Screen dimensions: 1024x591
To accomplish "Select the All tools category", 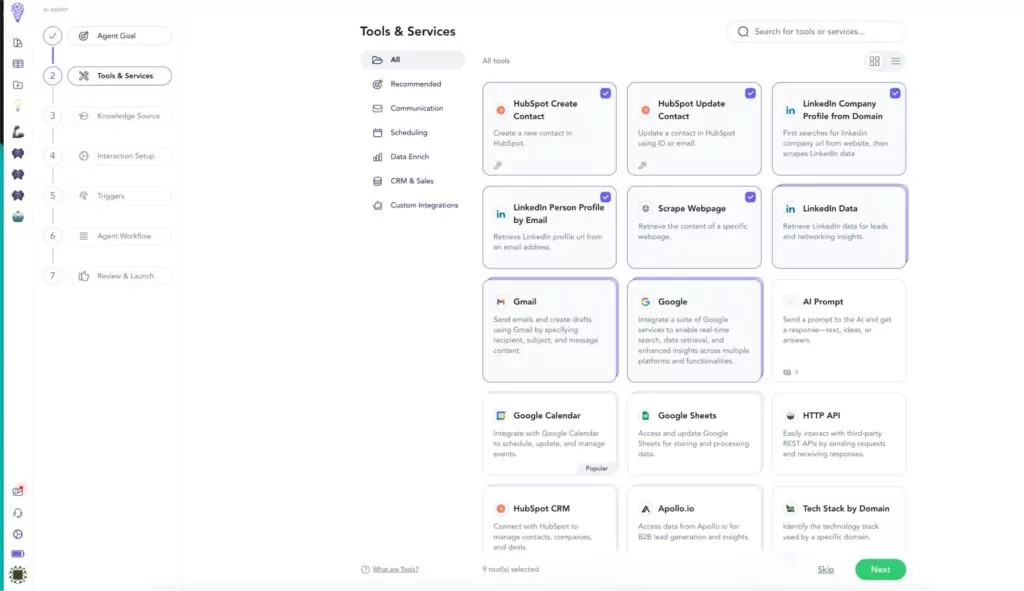I will pyautogui.click(x=413, y=59).
